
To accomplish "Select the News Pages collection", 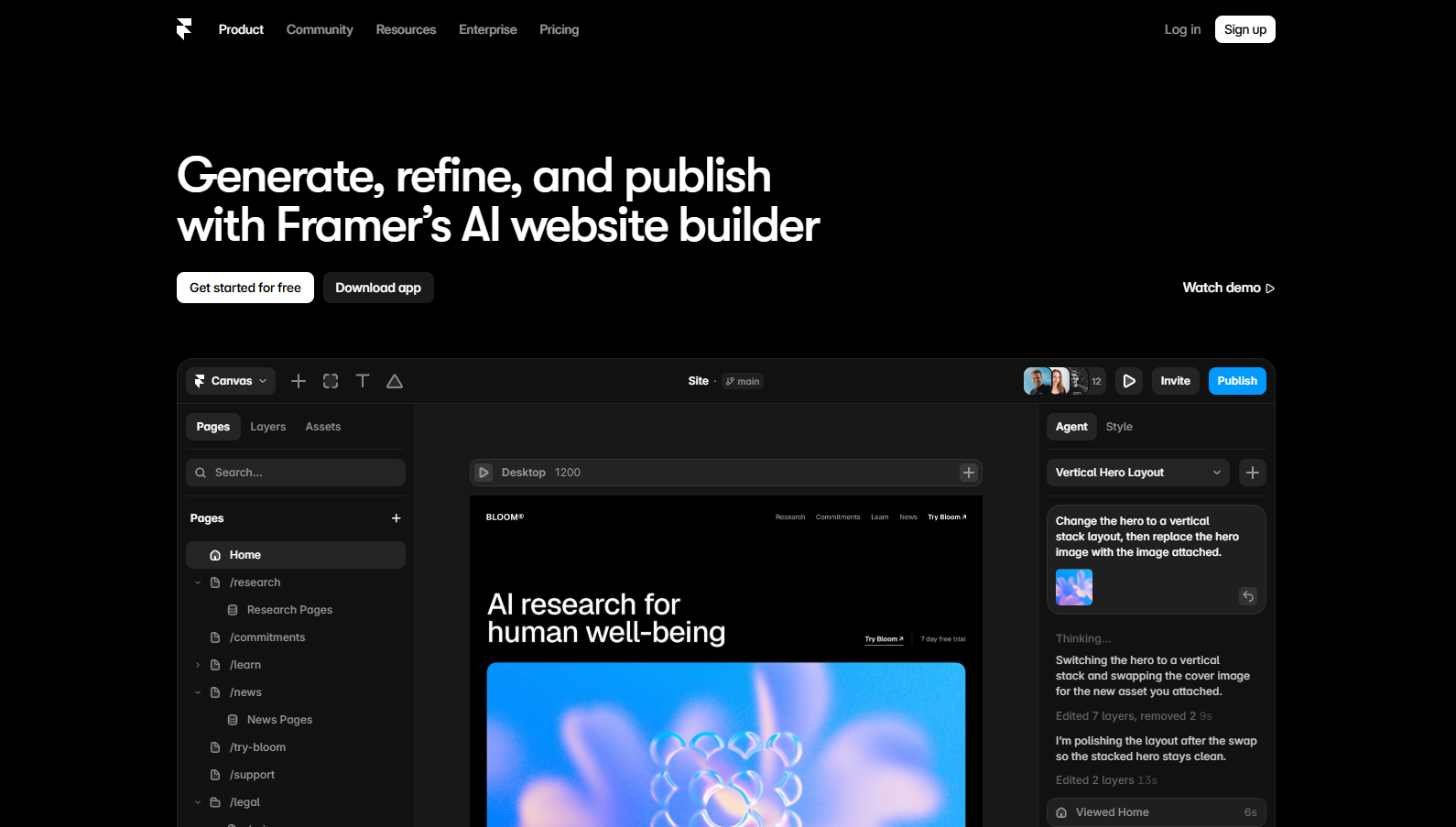I will [x=279, y=720].
